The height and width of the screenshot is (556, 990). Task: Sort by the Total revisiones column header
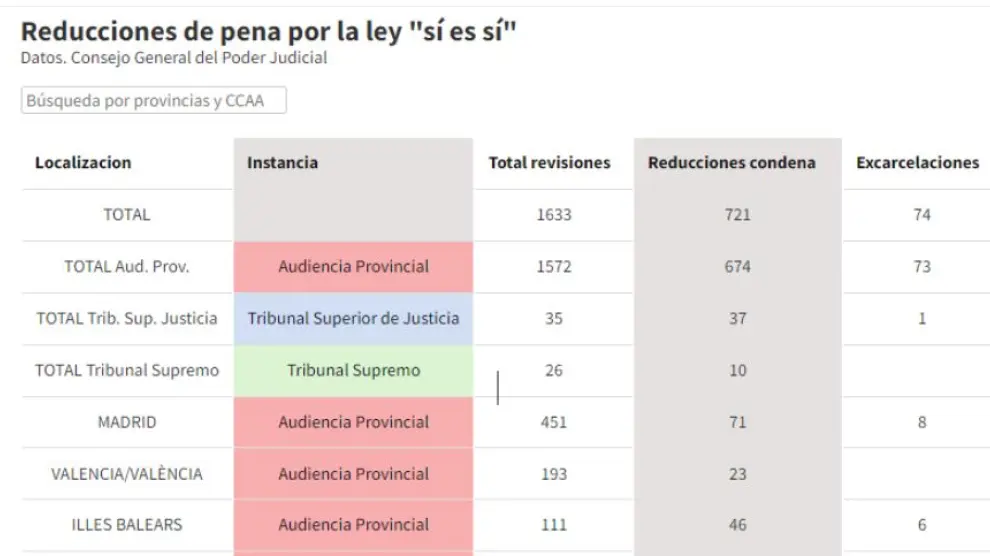549,163
